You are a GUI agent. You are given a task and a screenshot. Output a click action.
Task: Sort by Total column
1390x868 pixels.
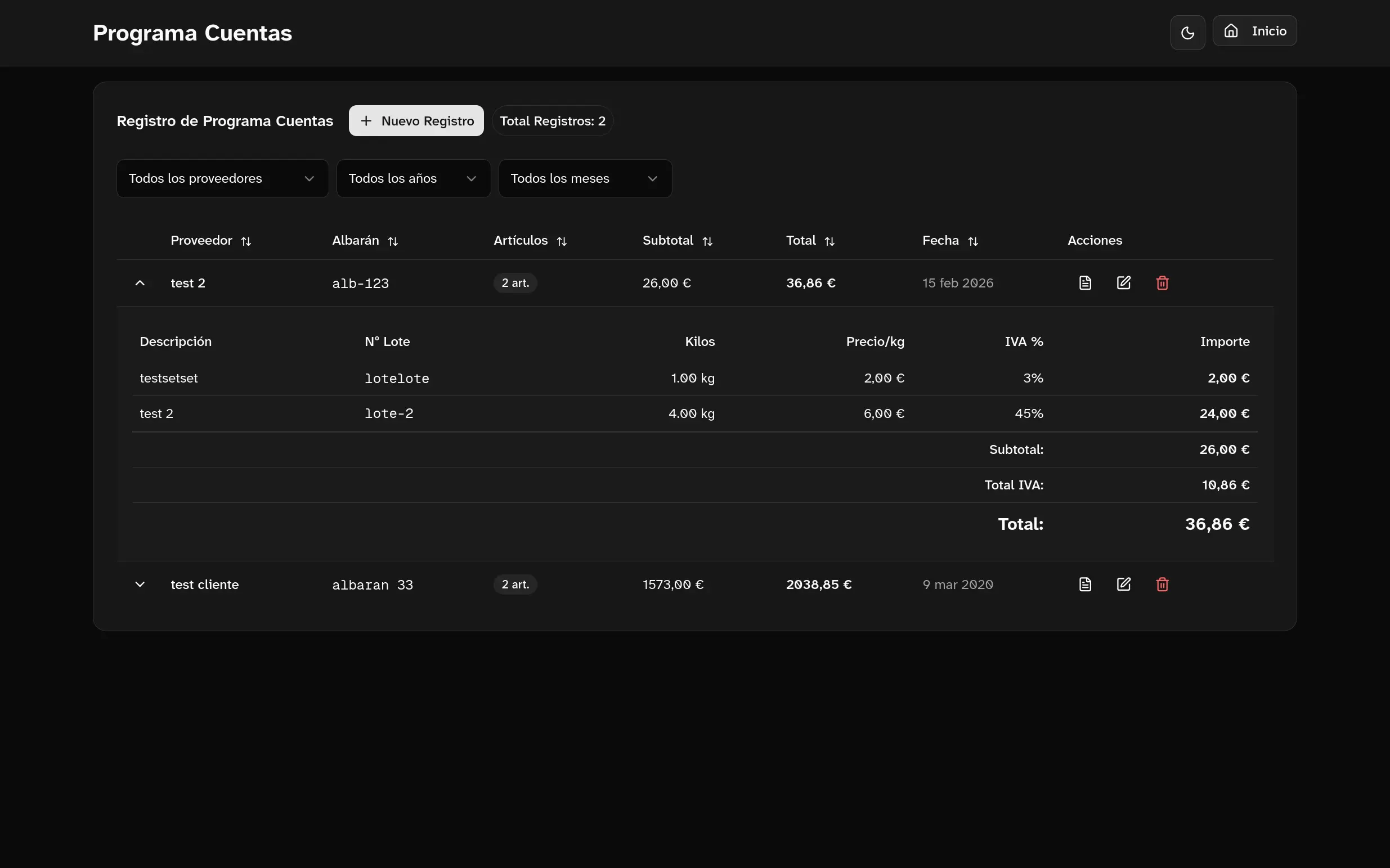pos(810,241)
